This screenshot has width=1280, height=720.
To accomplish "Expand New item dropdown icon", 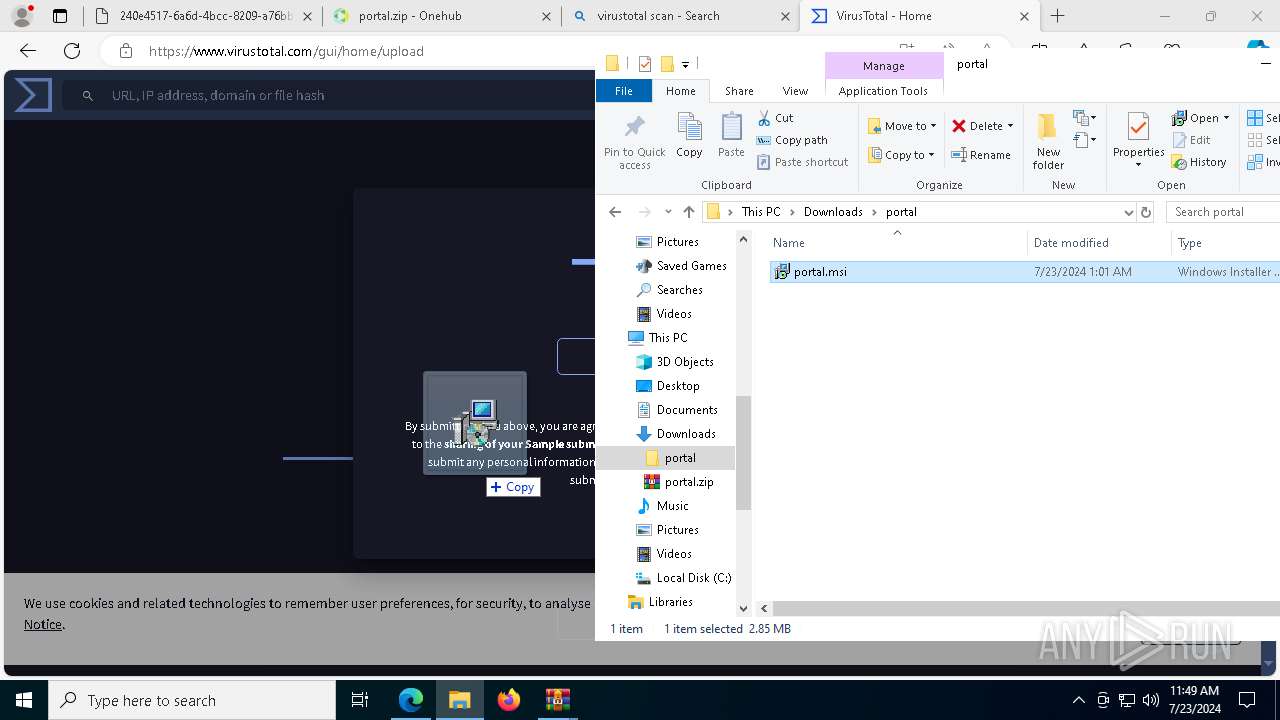I will tap(1084, 118).
